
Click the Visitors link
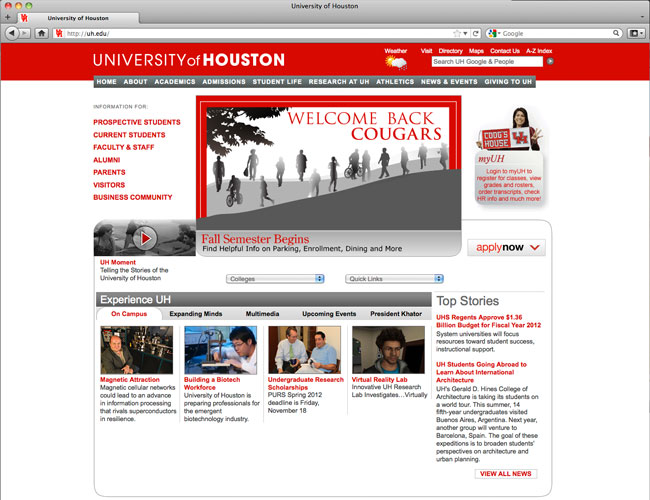pos(109,185)
